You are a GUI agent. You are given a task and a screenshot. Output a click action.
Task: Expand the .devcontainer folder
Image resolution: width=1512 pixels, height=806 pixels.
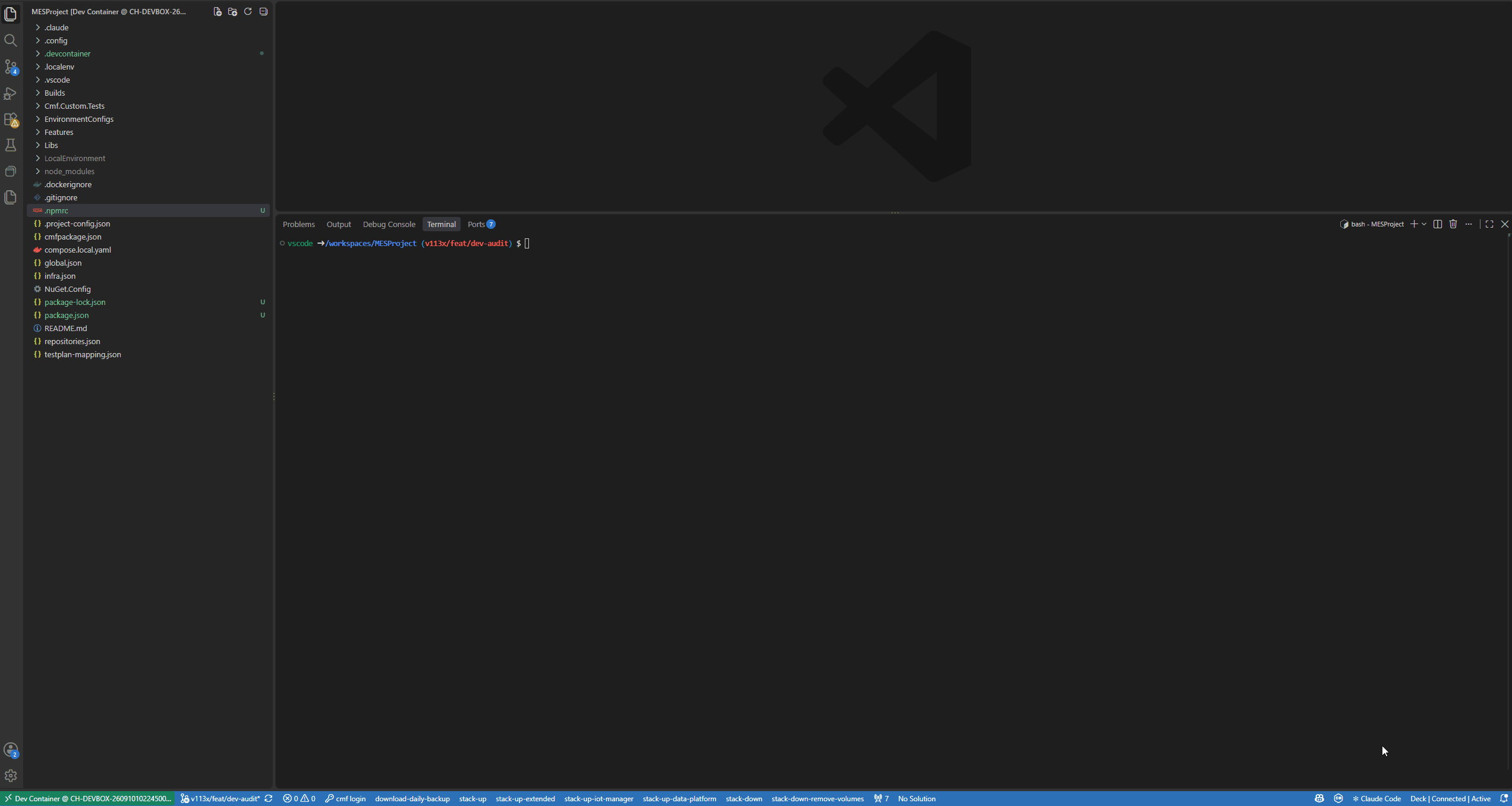coord(149,53)
